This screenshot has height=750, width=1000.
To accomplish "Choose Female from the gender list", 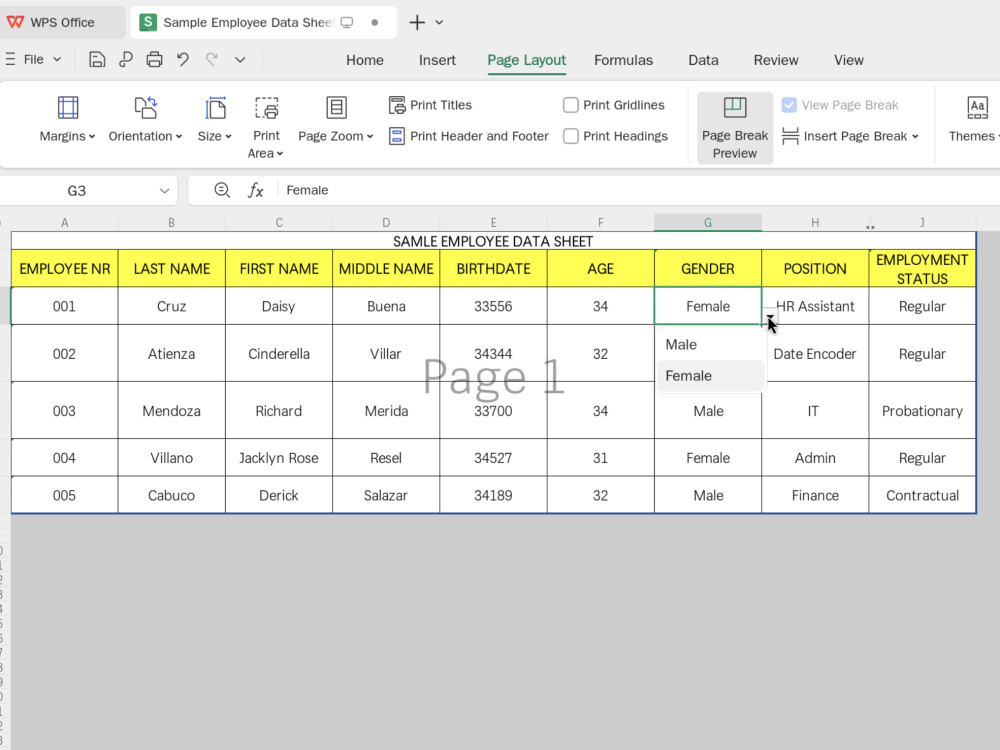I will coord(710,376).
